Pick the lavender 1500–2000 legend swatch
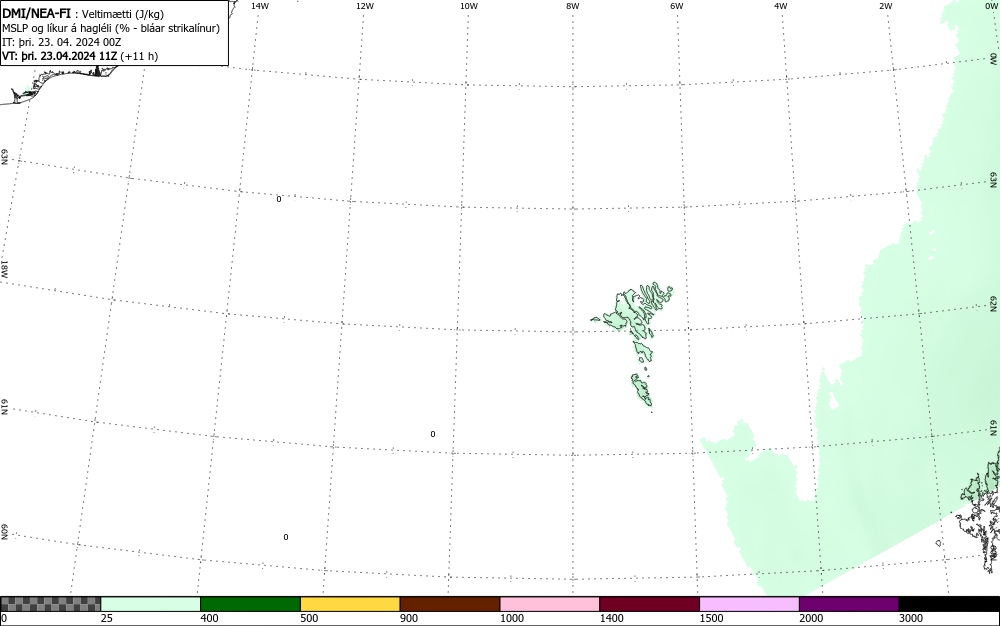The width and height of the screenshot is (1000, 626). click(749, 604)
